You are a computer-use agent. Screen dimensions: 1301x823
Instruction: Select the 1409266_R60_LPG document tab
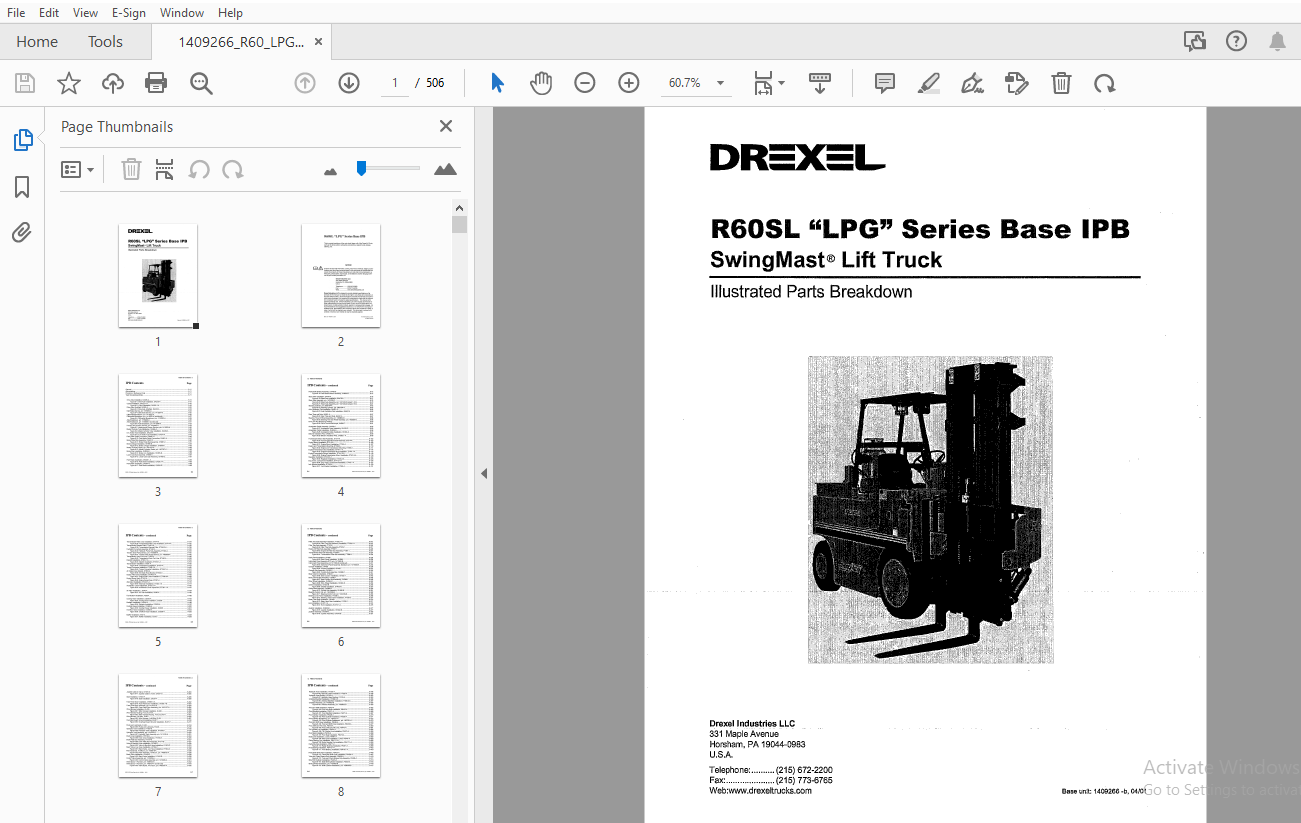coord(240,42)
